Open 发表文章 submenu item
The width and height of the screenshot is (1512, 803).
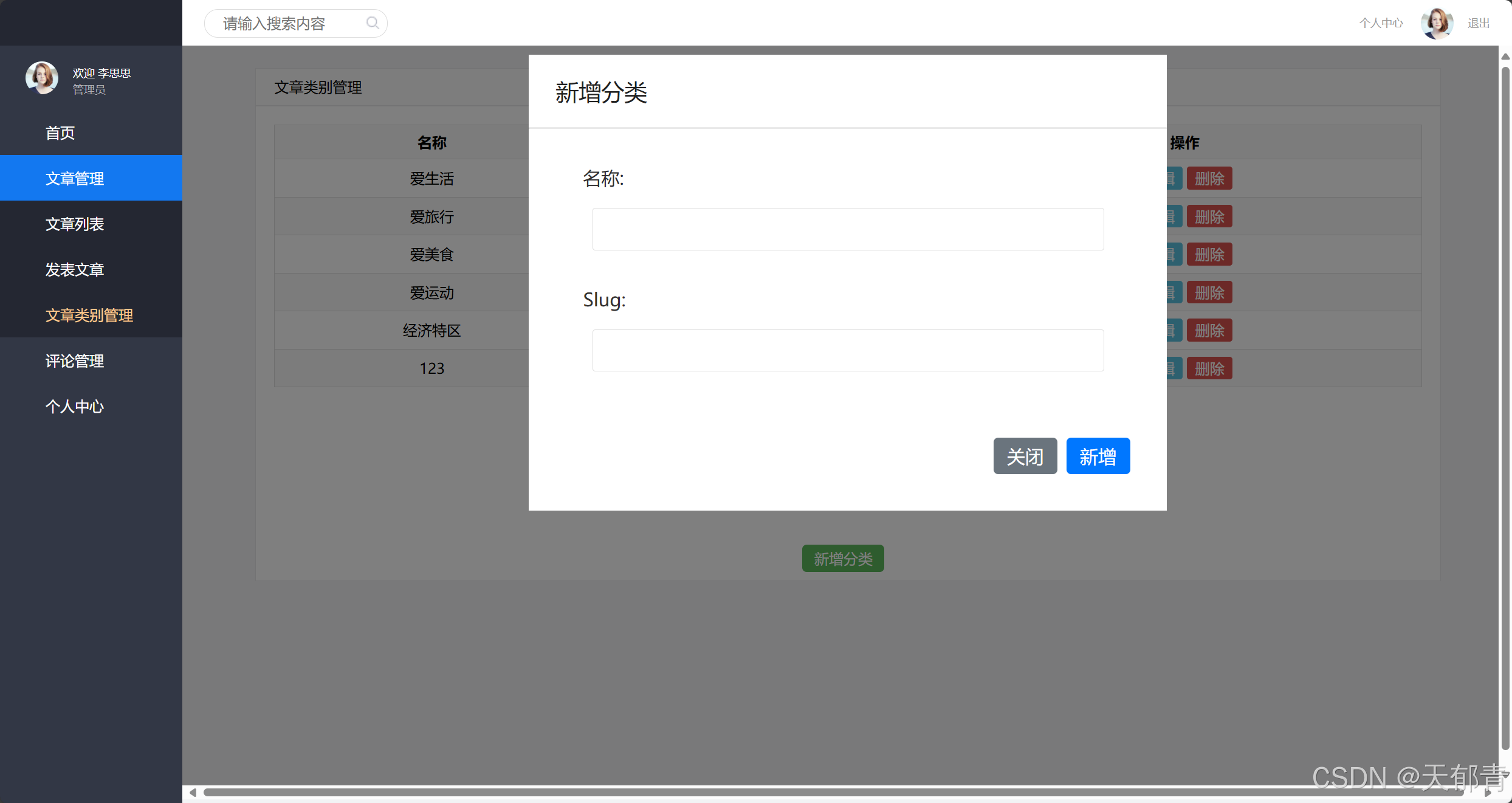[x=75, y=269]
